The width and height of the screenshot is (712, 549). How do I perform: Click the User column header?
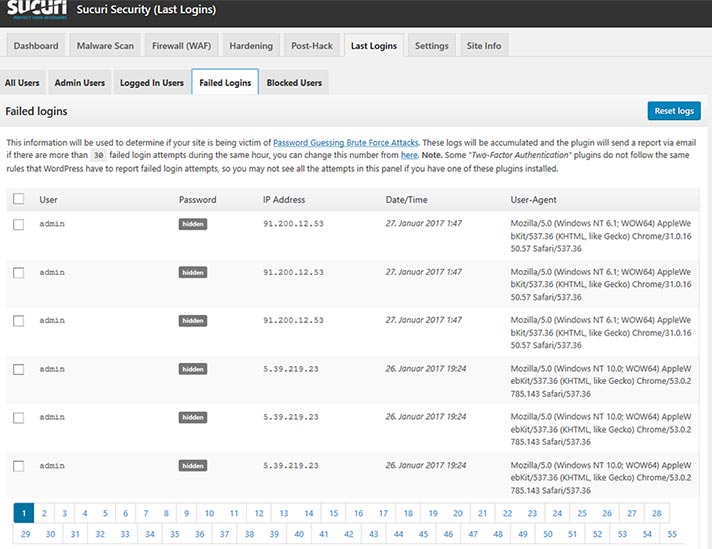(48, 200)
